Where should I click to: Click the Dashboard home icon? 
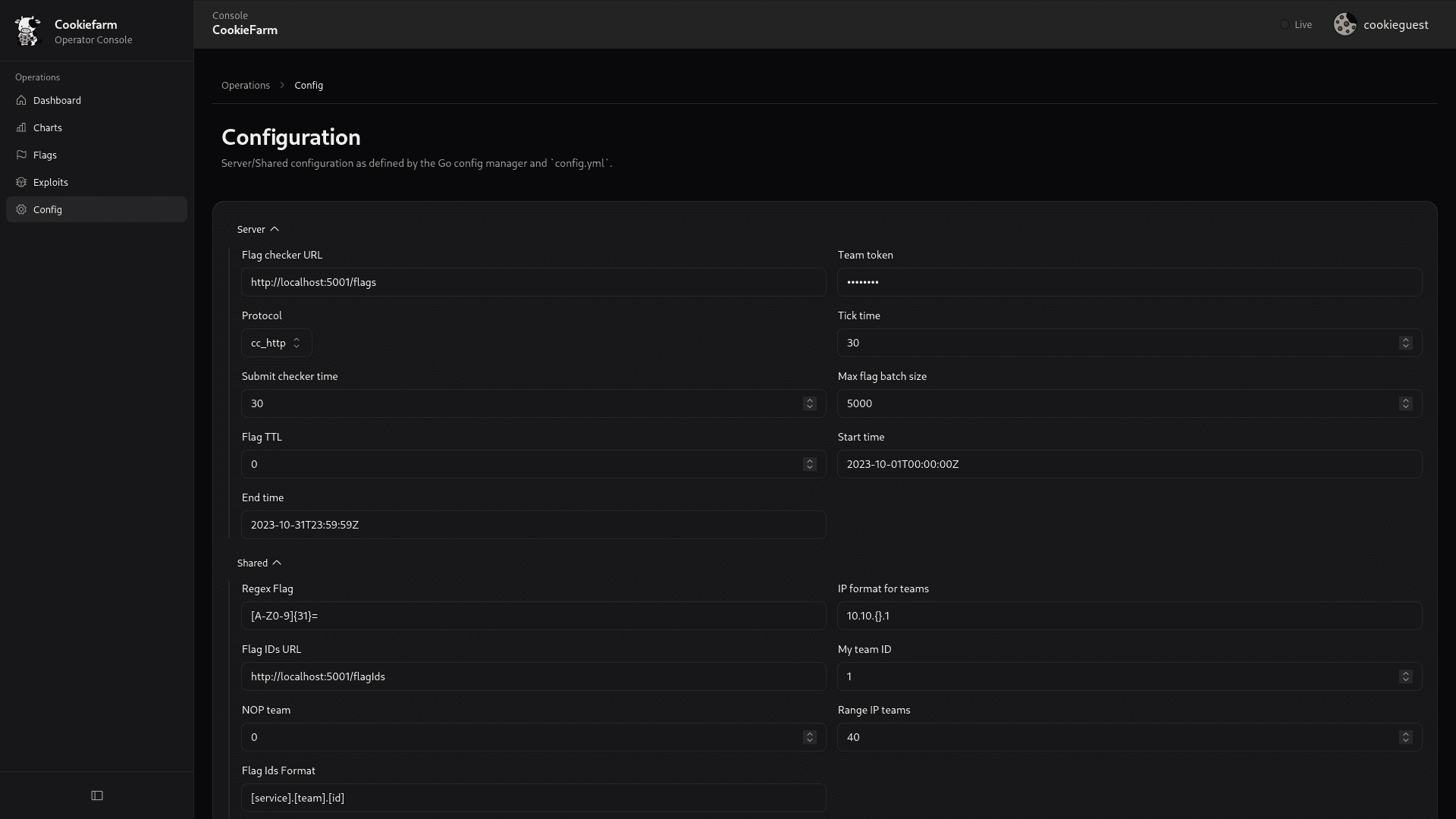click(21, 100)
